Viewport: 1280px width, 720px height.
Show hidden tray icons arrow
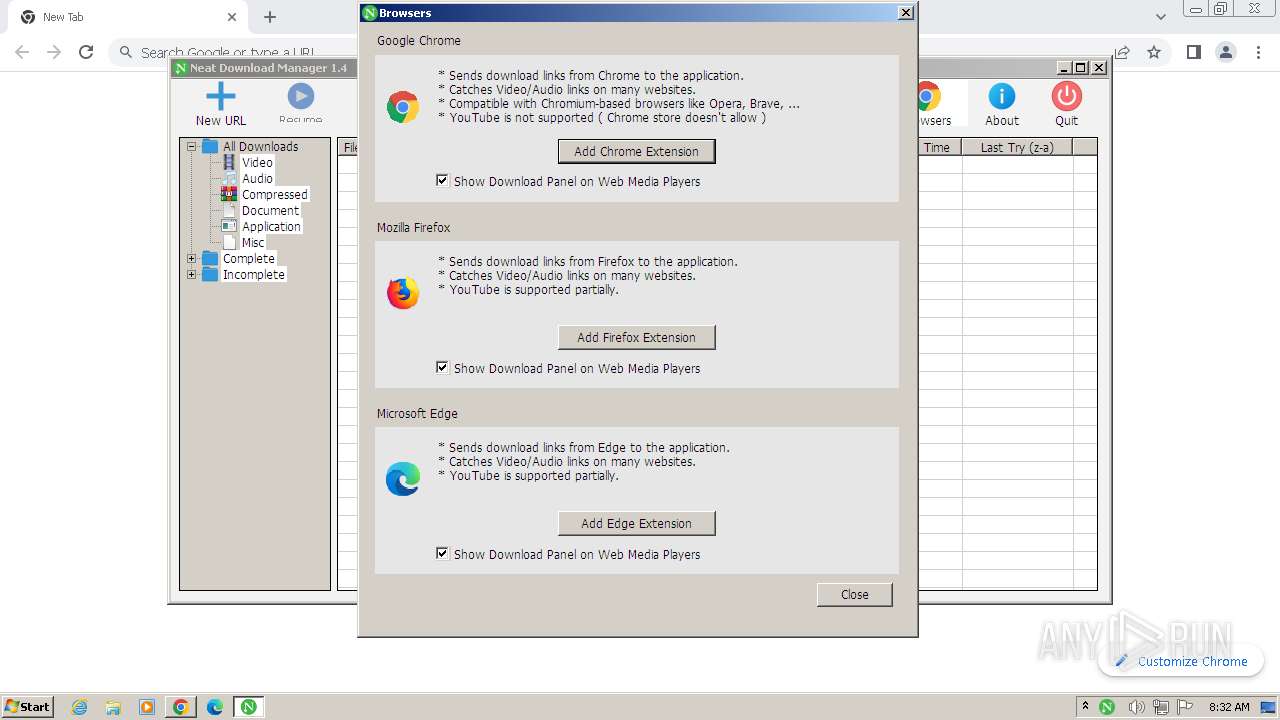tap(1085, 706)
